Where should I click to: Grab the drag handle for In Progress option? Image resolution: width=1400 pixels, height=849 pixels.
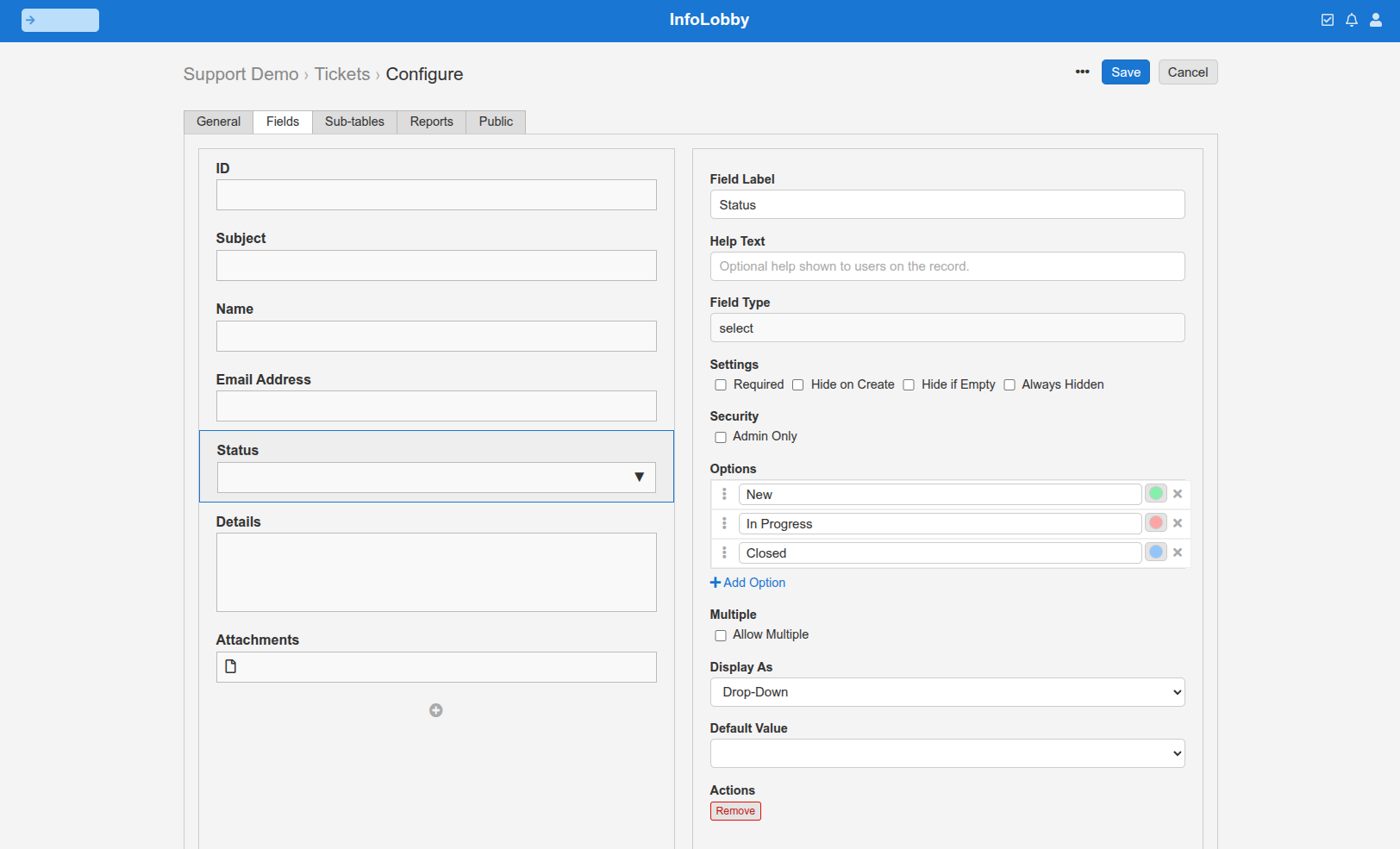coord(724,523)
